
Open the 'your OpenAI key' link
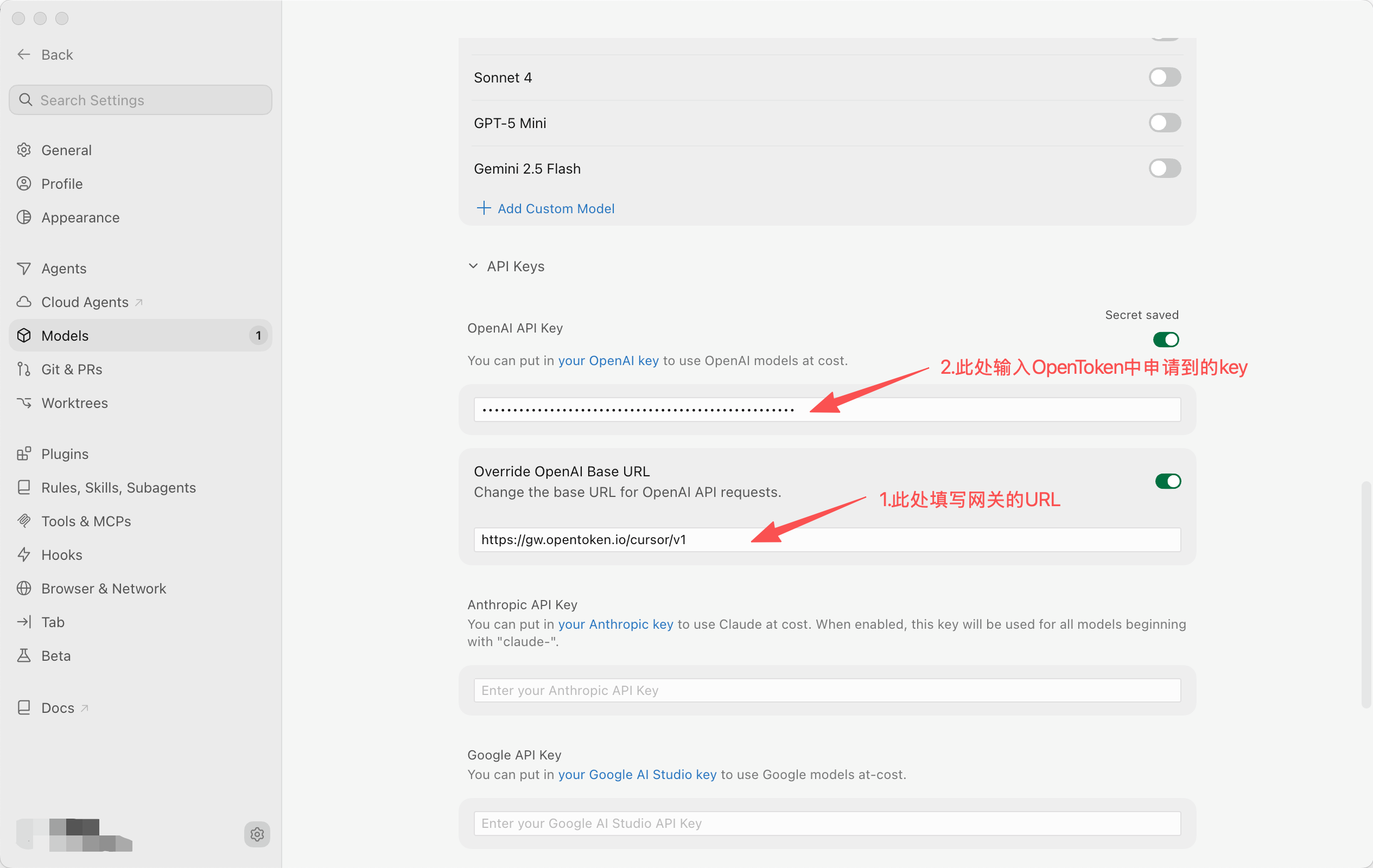click(x=608, y=360)
